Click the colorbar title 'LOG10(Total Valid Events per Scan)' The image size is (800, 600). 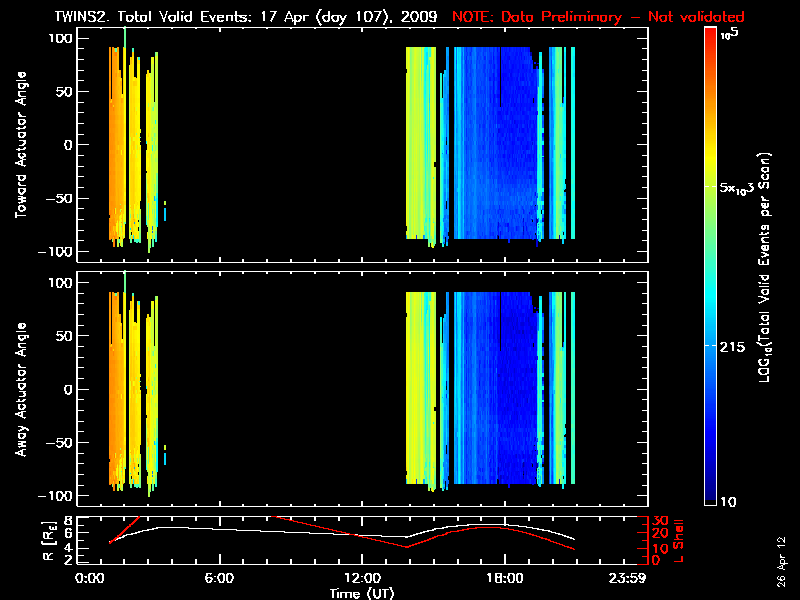(x=764, y=270)
